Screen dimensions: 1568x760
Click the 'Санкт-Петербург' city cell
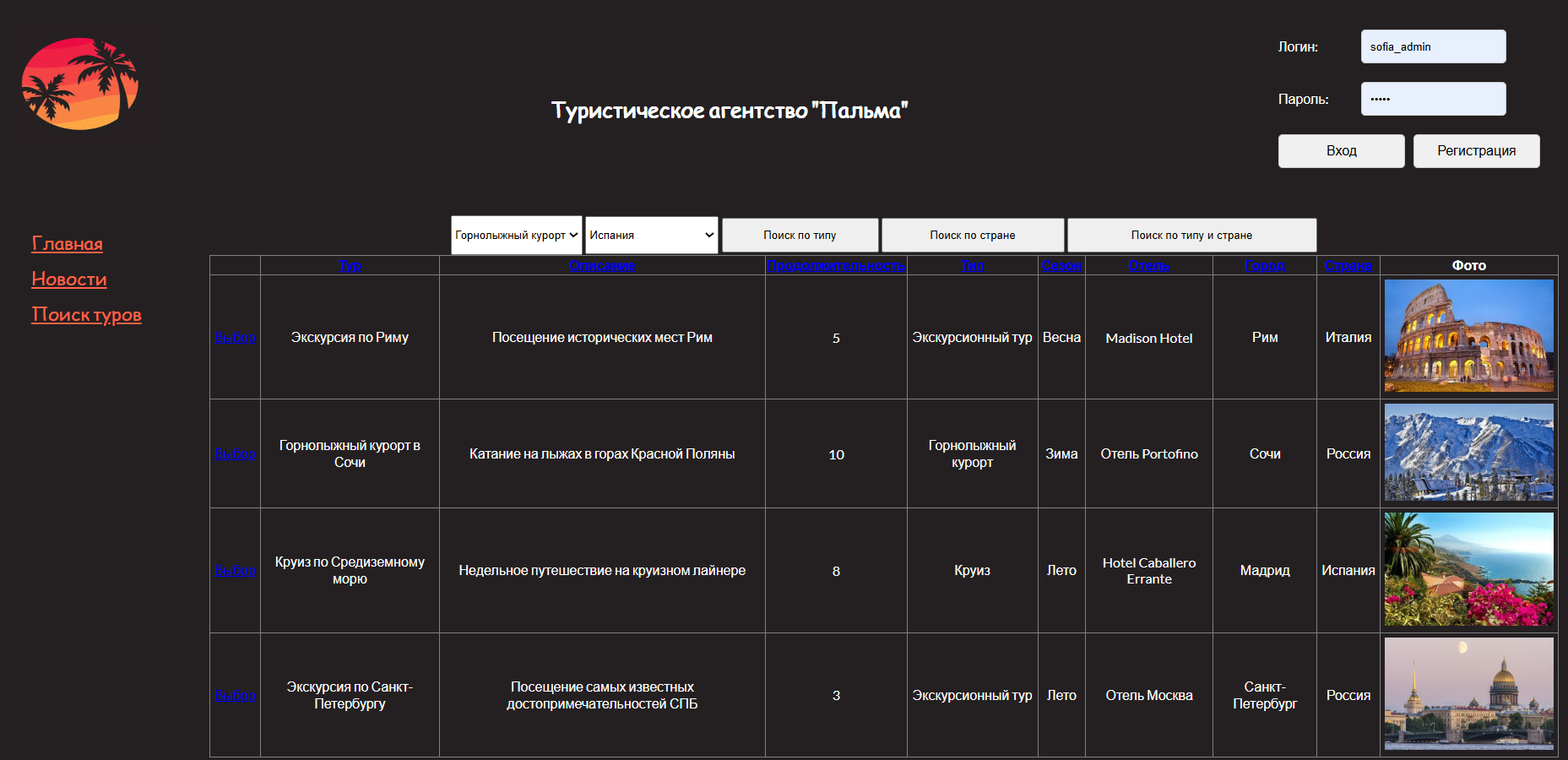click(1265, 696)
